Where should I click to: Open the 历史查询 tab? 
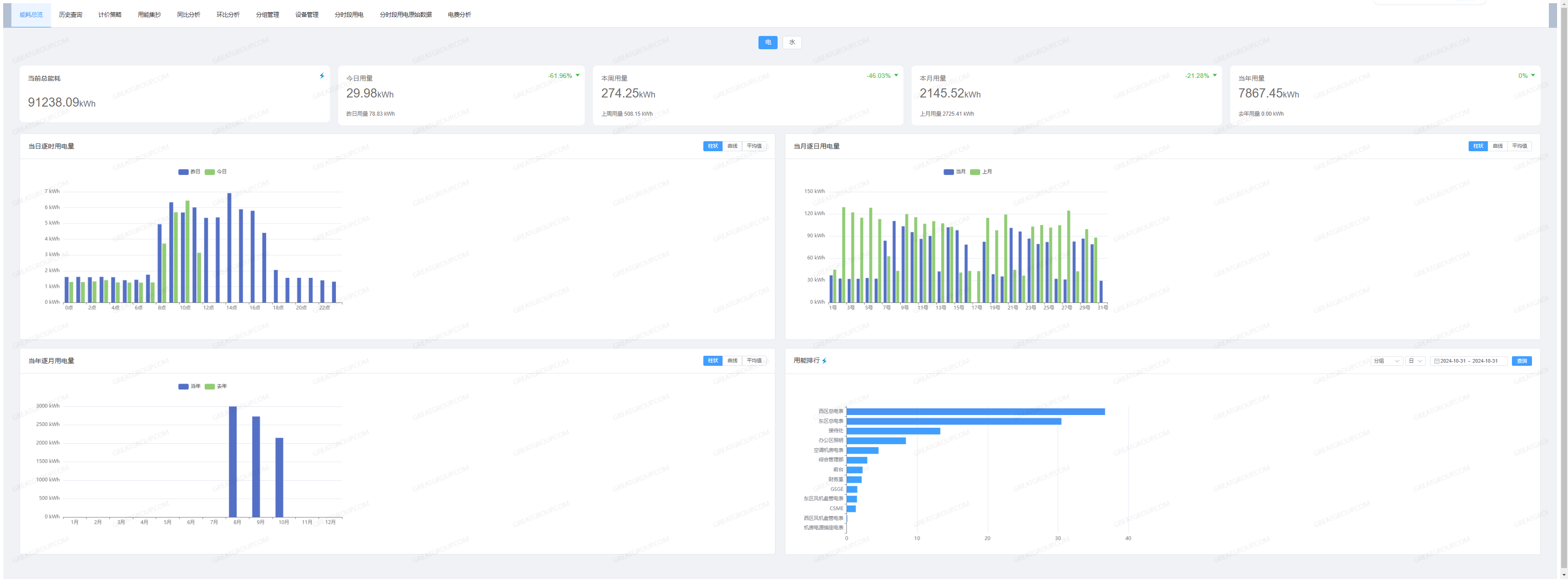[71, 15]
